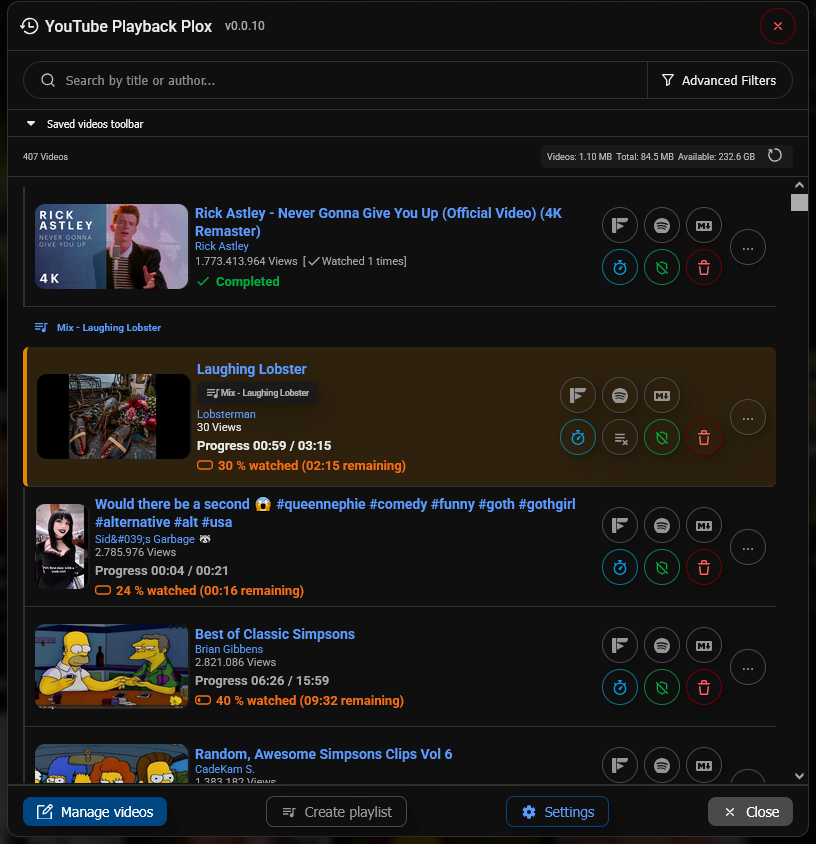
Task: Open Sid's Garbage channel link
Action: coord(152,539)
